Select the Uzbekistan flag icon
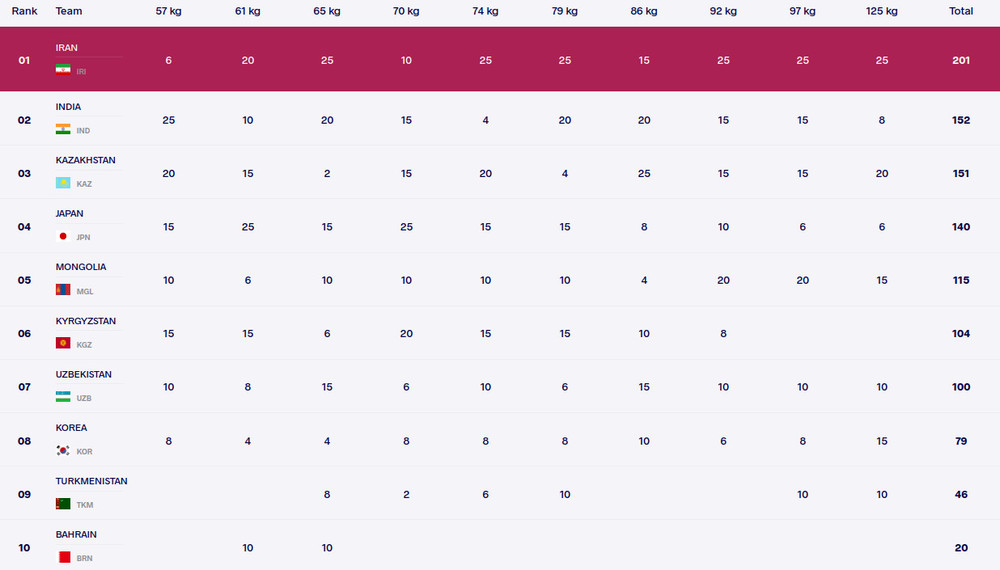 63,397
